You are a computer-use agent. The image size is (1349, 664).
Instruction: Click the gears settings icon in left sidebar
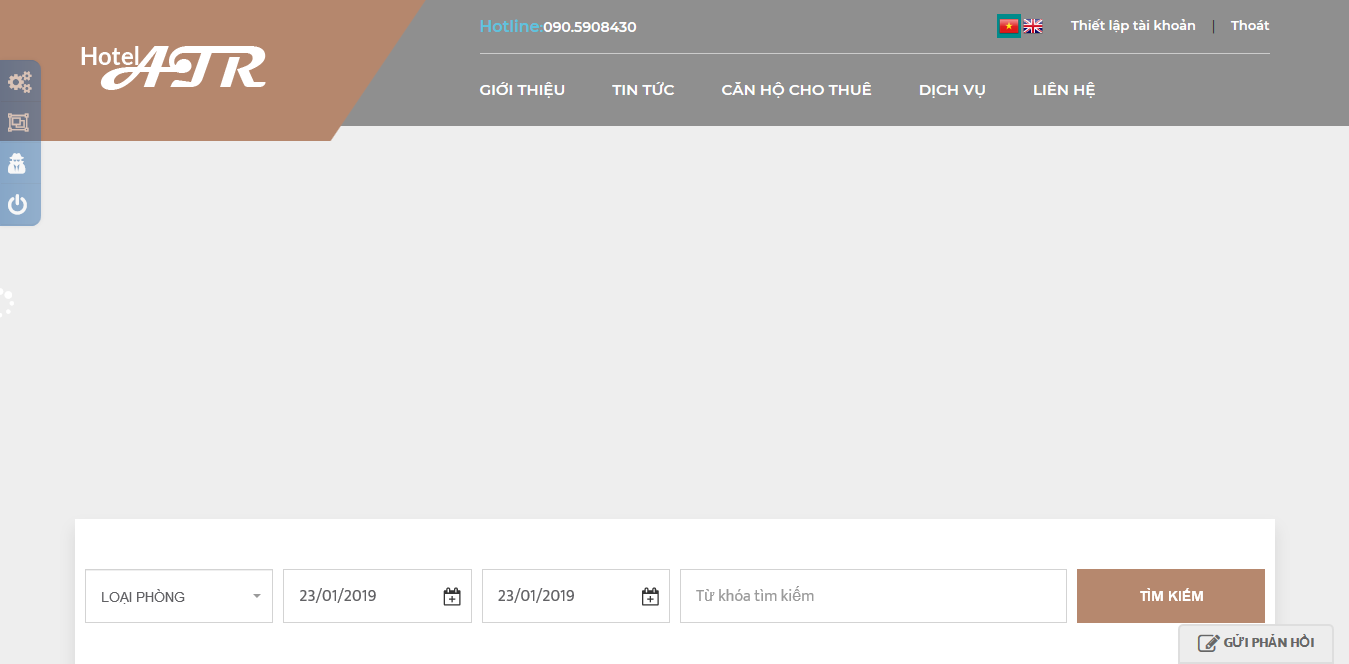[x=19, y=82]
